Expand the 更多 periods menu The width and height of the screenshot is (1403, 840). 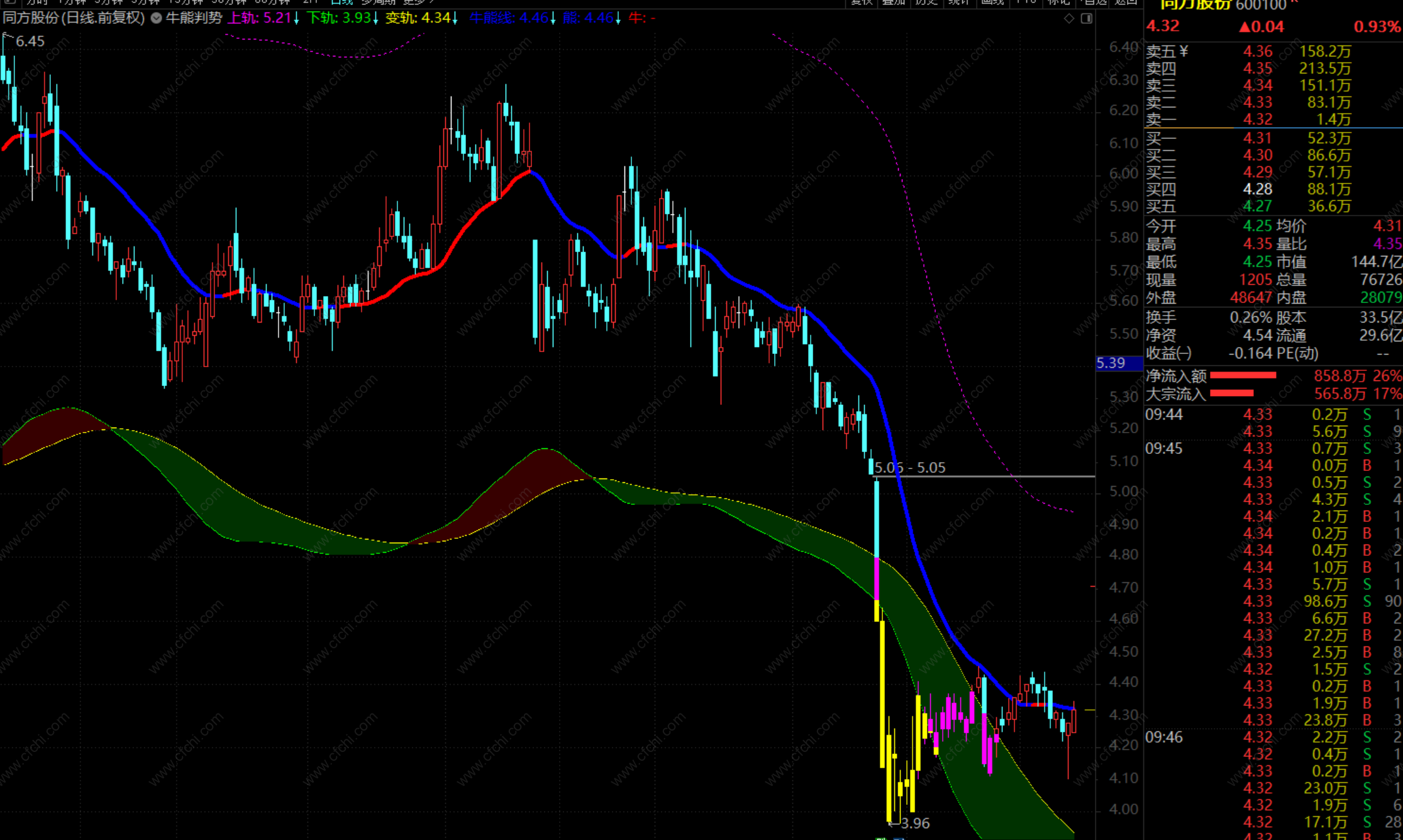[x=418, y=2]
